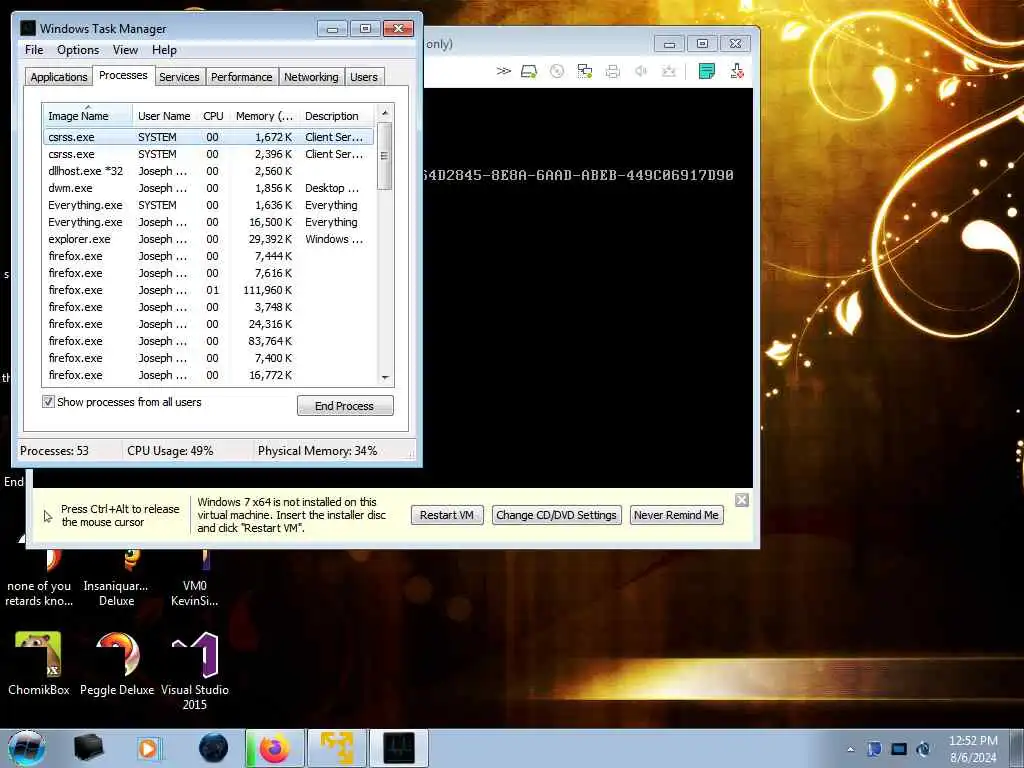Image resolution: width=1024 pixels, height=768 pixels.
Task: Click the Task Manager title bar icon
Action: (x=28, y=28)
